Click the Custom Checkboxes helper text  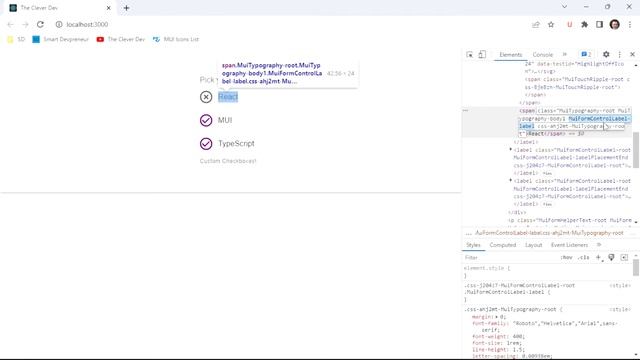click(228, 161)
